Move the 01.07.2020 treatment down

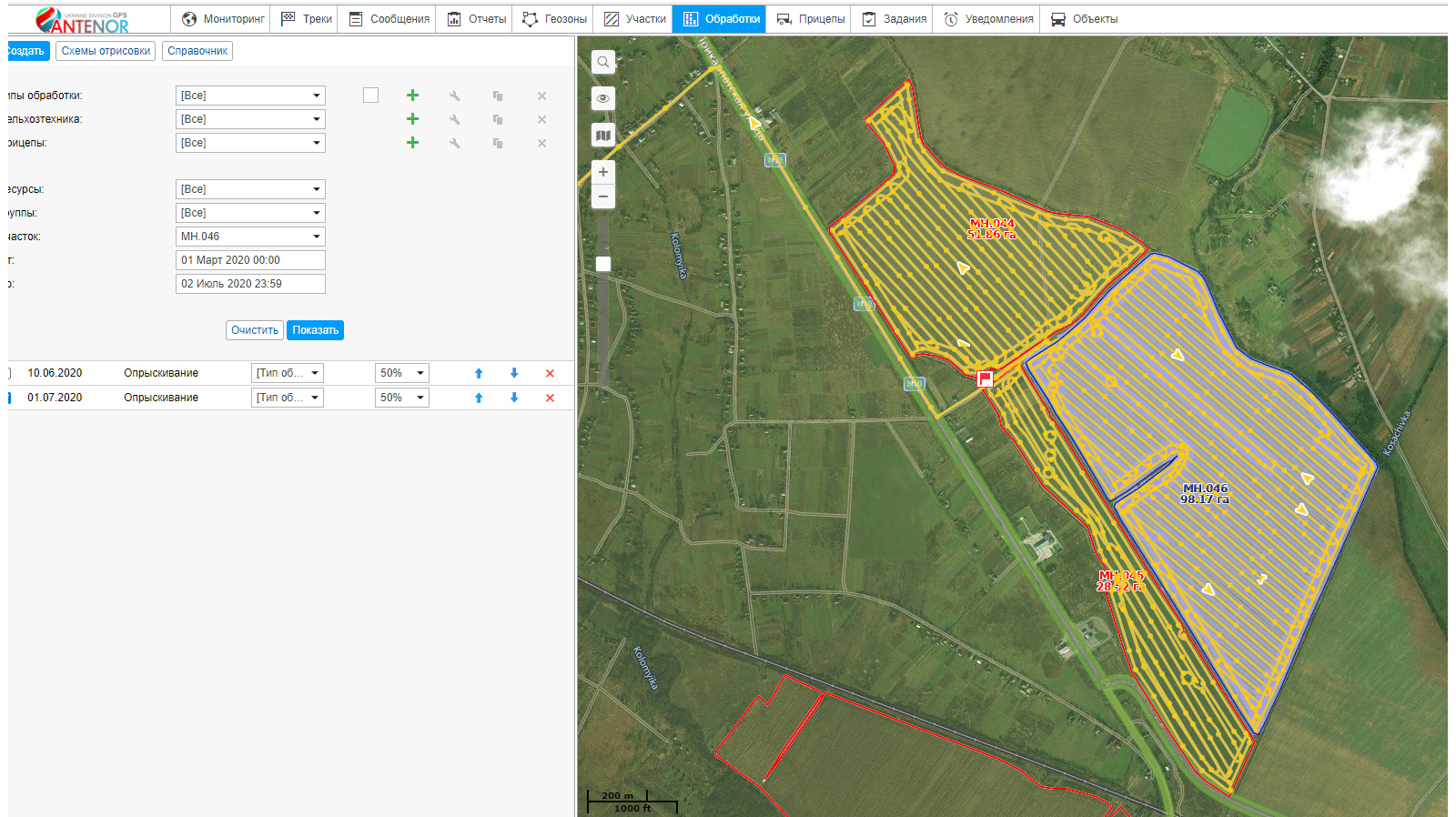point(514,398)
